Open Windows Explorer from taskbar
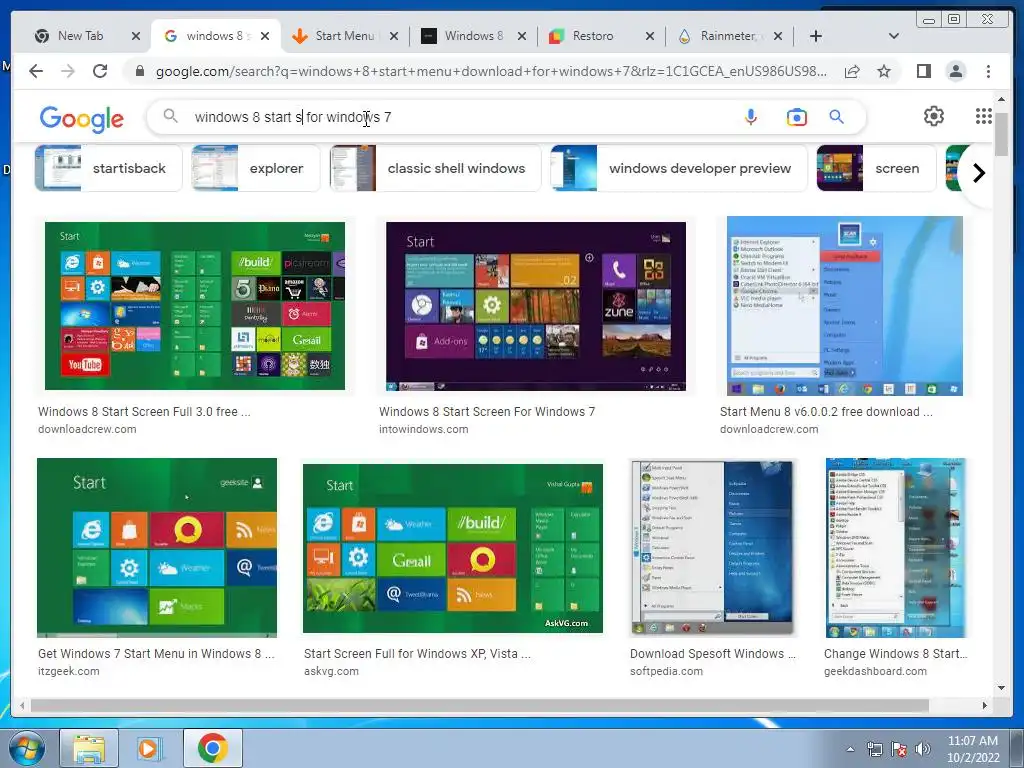Viewport: 1024px width, 768px height. click(x=89, y=748)
